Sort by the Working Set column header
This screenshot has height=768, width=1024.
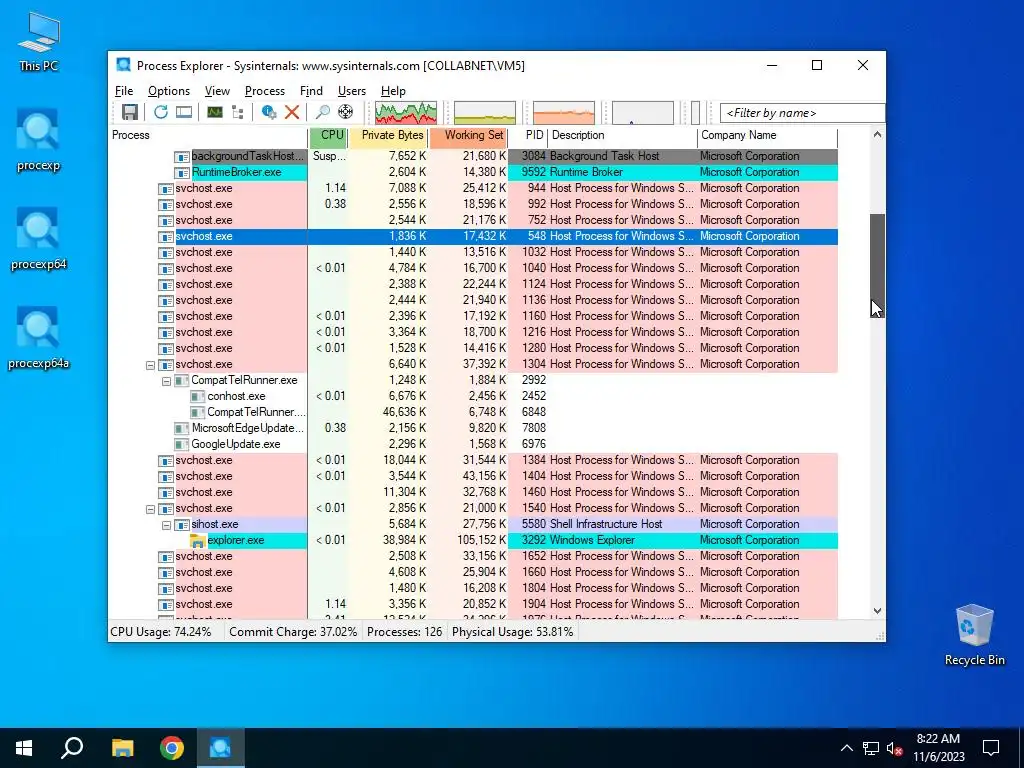tap(469, 136)
